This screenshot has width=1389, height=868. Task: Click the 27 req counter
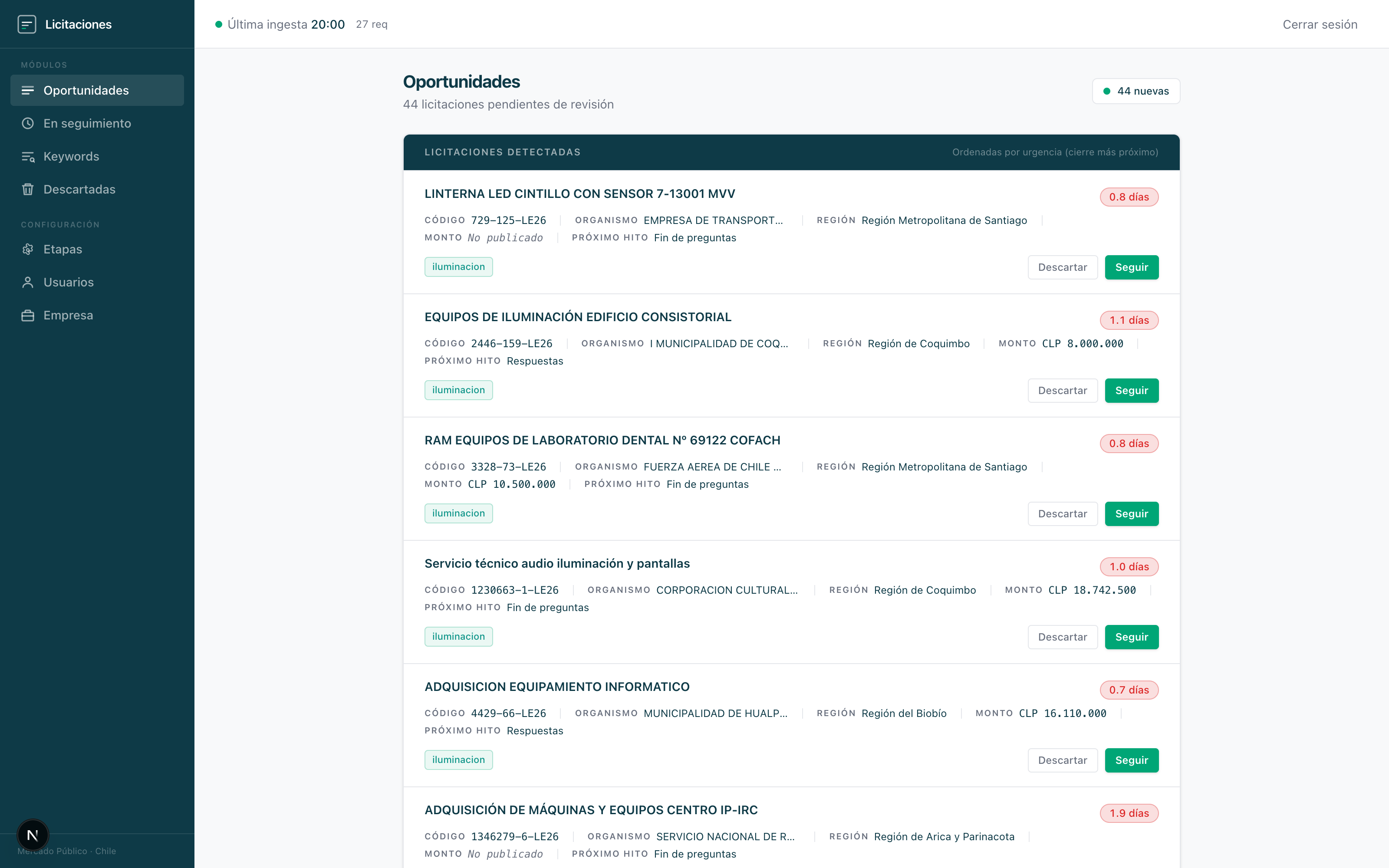tap(372, 24)
